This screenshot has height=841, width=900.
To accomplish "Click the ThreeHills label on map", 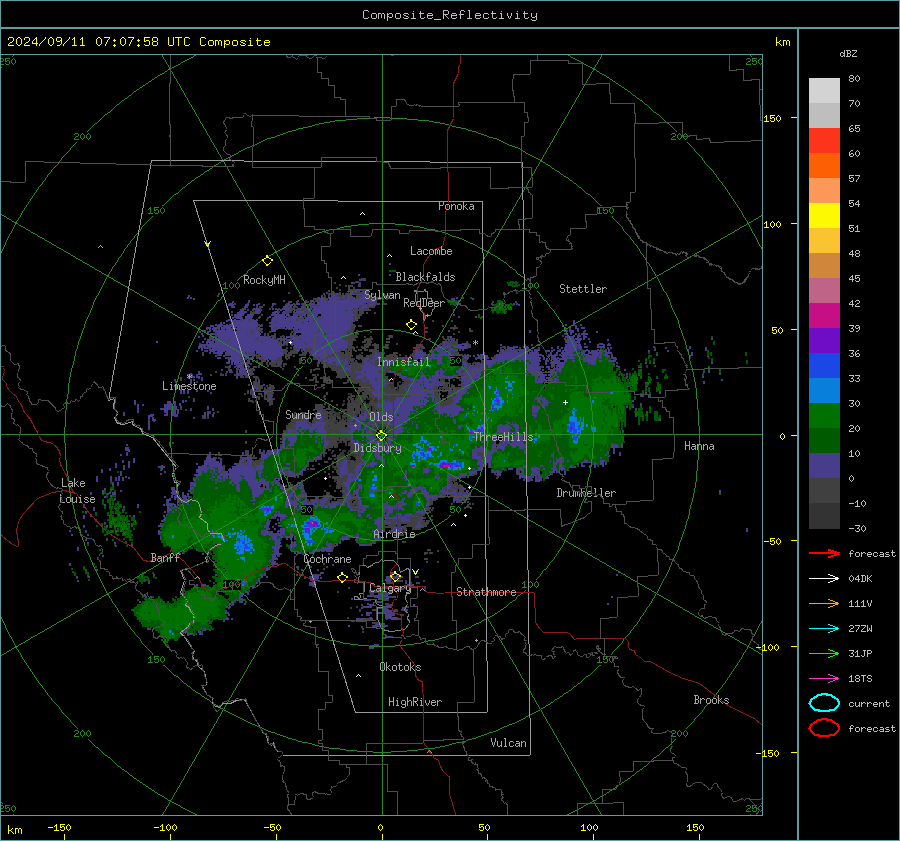I will (x=503, y=437).
